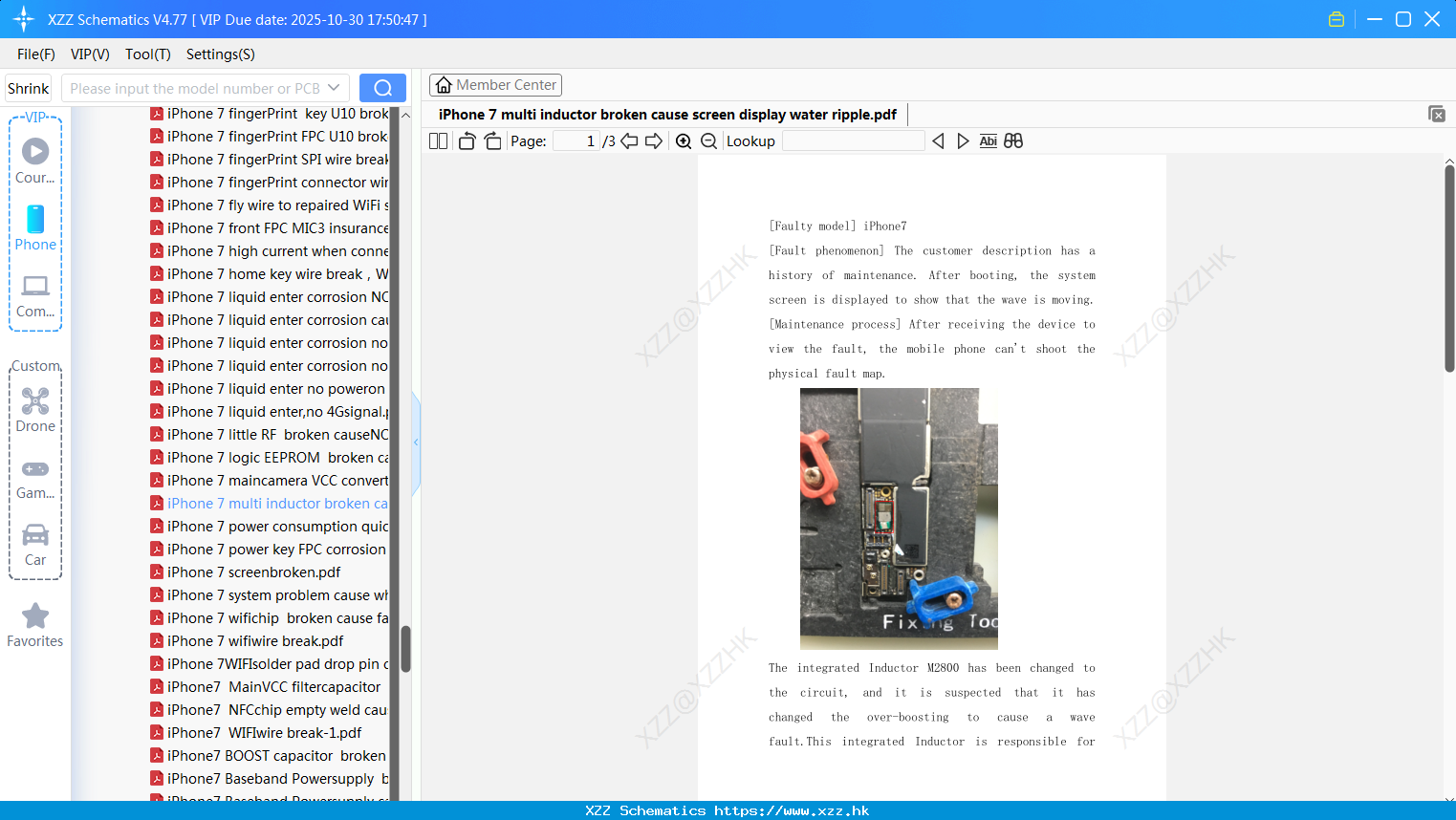Screen dimensions: 1456x820
Task: Open iPhone 7 logic EEPROM broken file
Action: (x=270, y=458)
